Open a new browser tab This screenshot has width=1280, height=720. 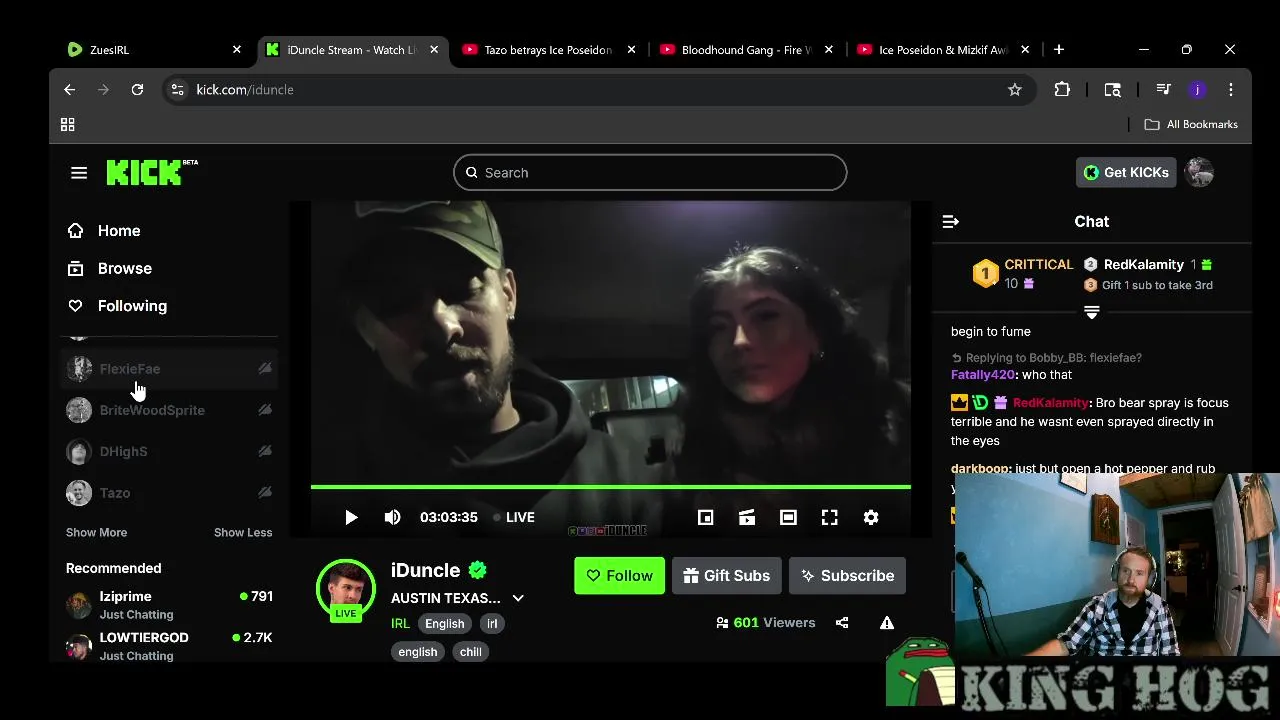click(x=1058, y=49)
